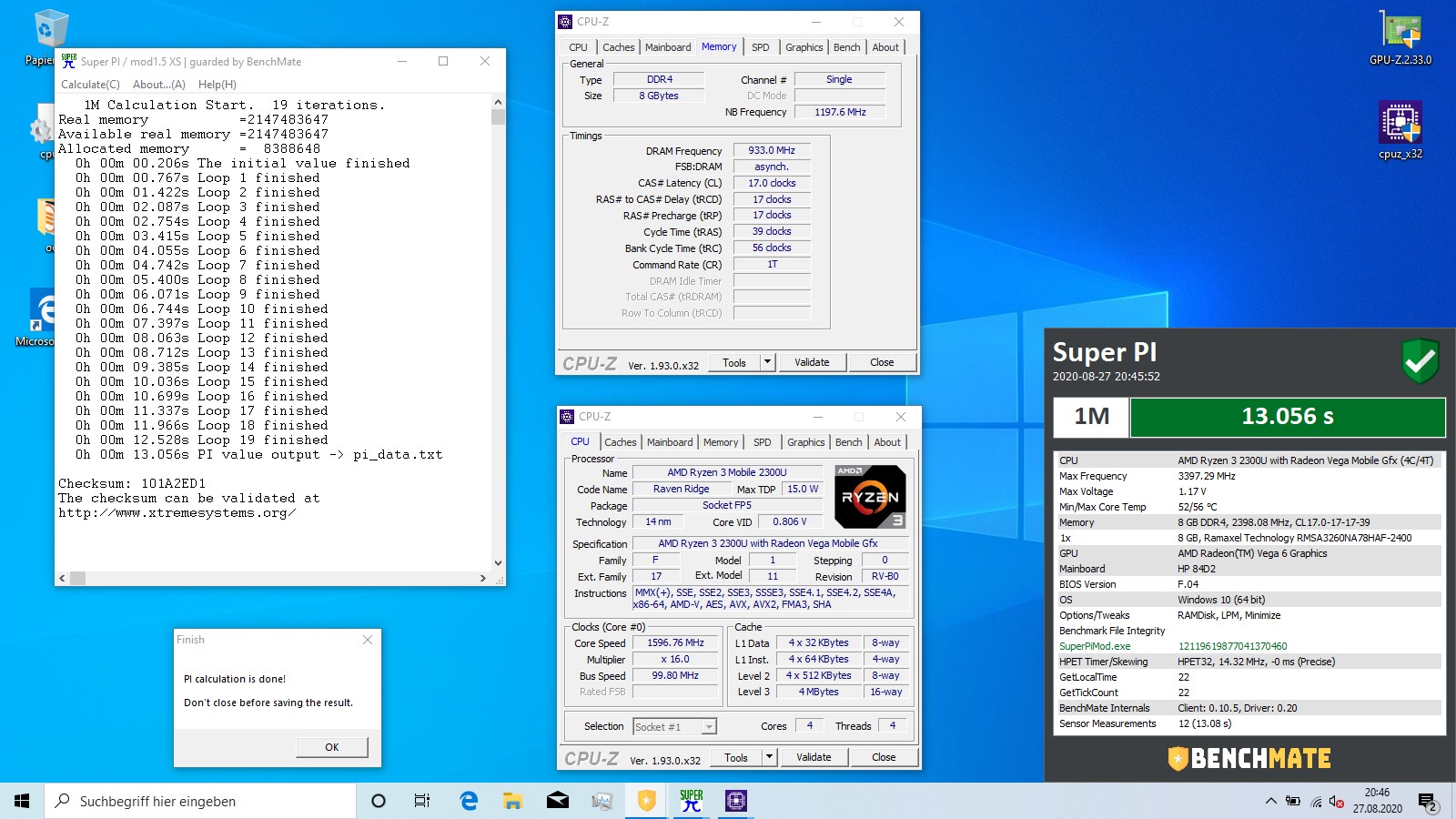Open Windows Start menu
Screen dimensions: 1456x819
(x=22, y=801)
